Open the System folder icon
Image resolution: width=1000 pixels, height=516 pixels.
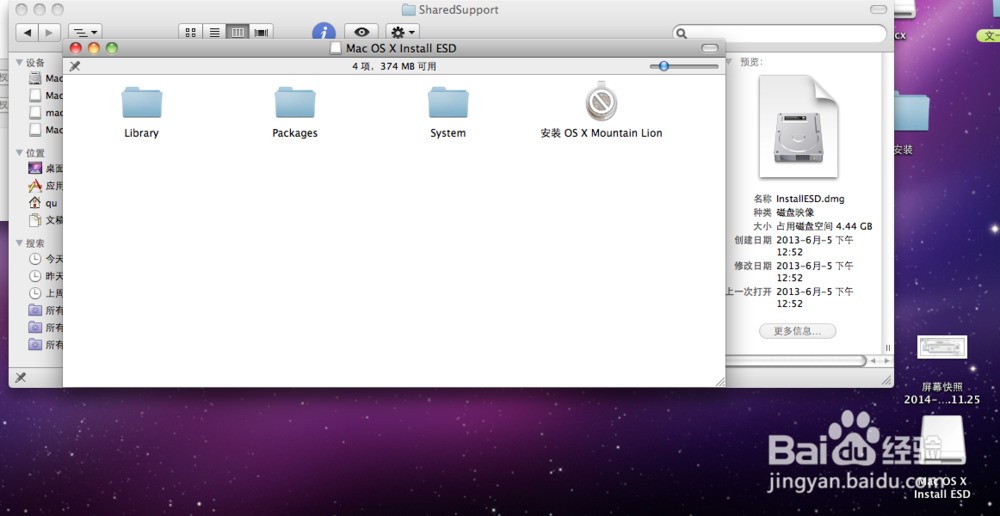tap(448, 103)
